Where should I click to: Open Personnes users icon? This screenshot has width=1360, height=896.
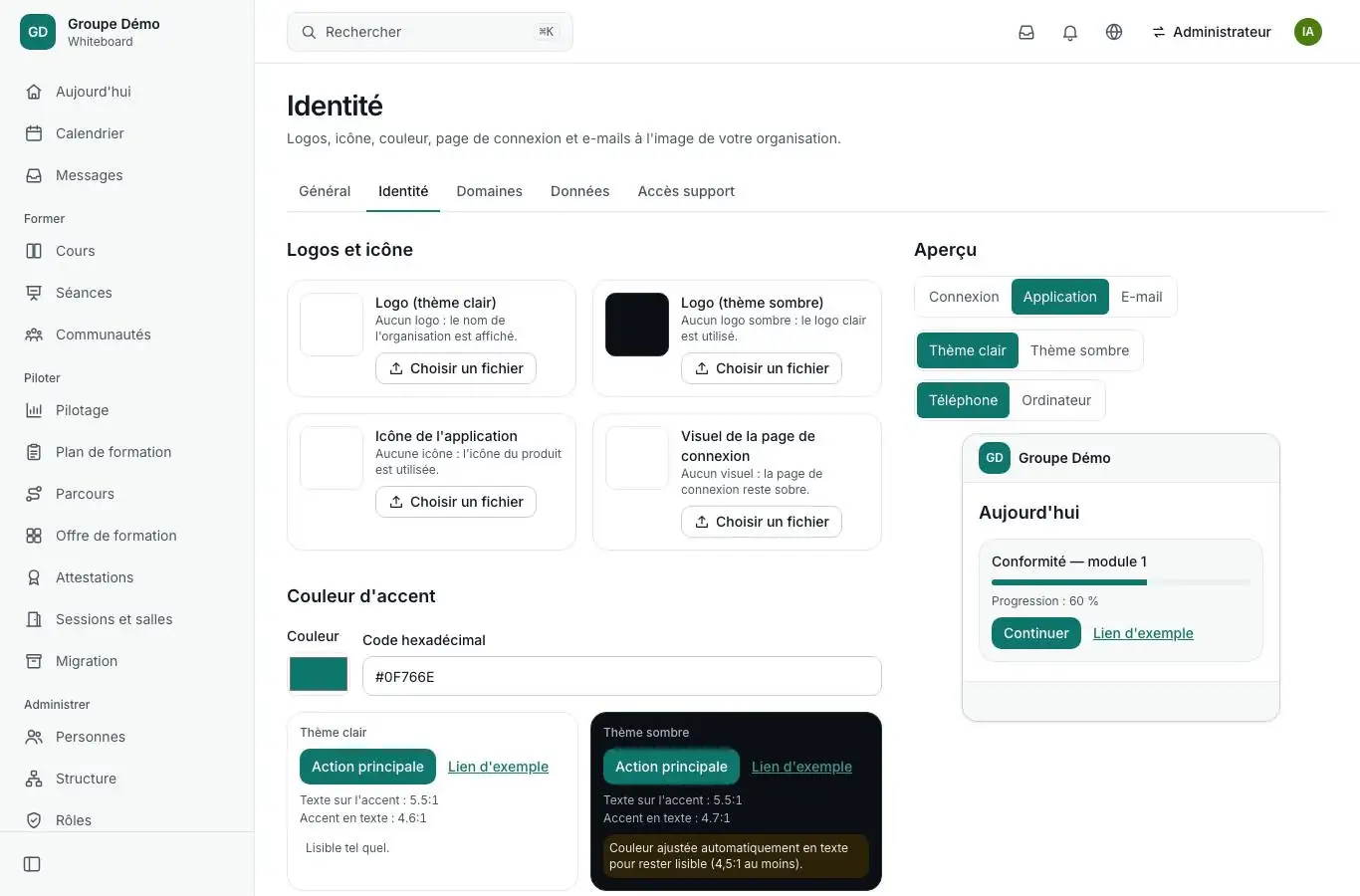click(x=34, y=737)
